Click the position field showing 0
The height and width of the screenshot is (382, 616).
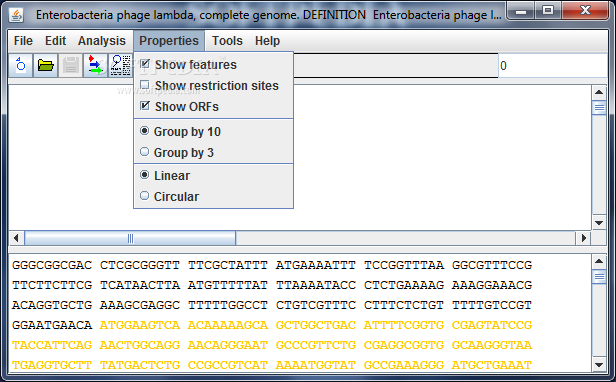click(x=552, y=66)
